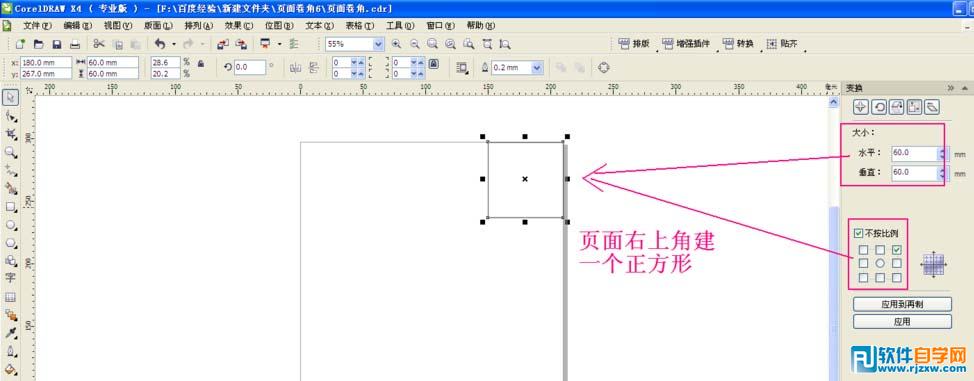Select the Text tool (字)

[11, 278]
